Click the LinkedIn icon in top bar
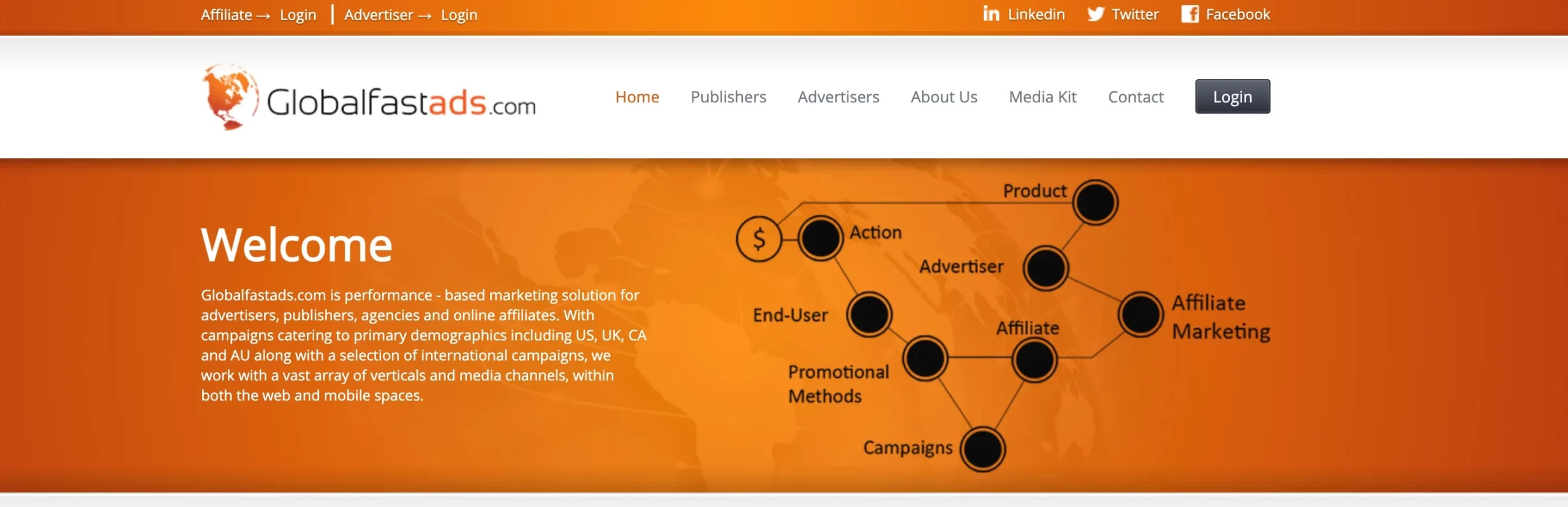This screenshot has height=507, width=1568. (x=991, y=13)
